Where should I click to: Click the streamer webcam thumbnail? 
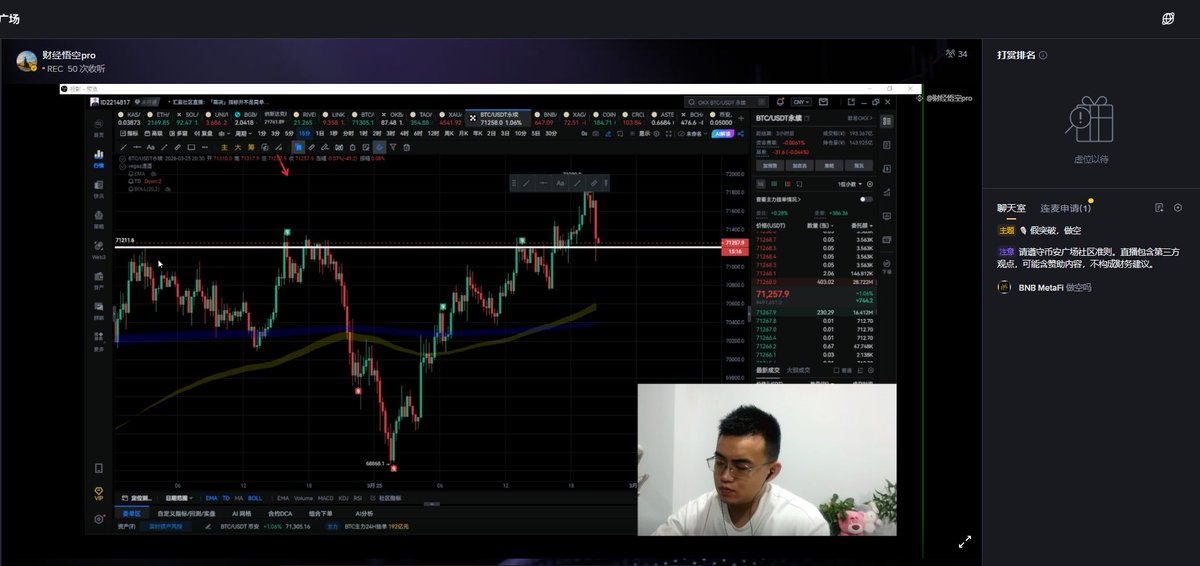(767, 460)
